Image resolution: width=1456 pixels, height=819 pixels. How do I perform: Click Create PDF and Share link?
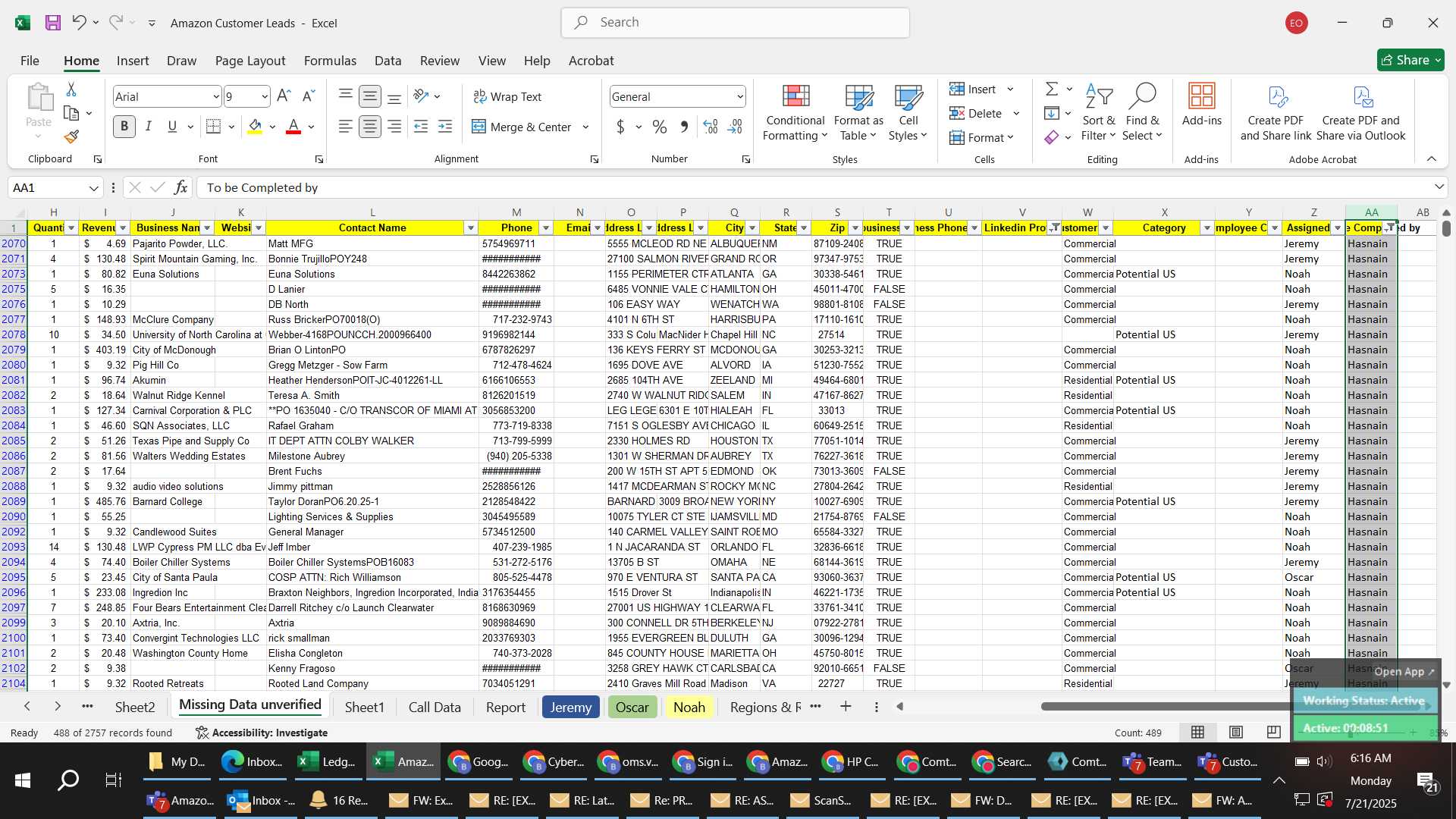(x=1276, y=112)
